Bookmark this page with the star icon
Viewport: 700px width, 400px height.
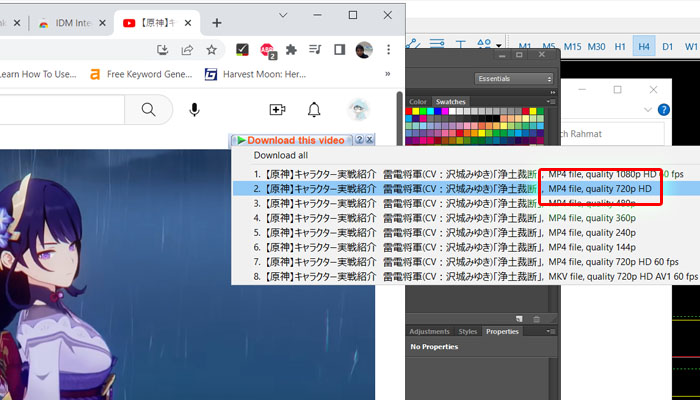[211, 50]
